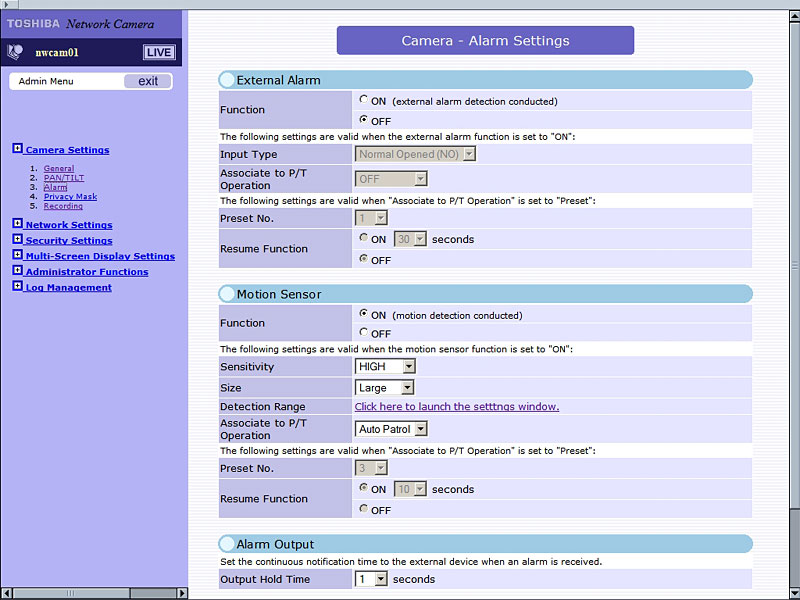The width and height of the screenshot is (800, 600).
Task: Turn ON the External Alarm function
Action: [363, 100]
